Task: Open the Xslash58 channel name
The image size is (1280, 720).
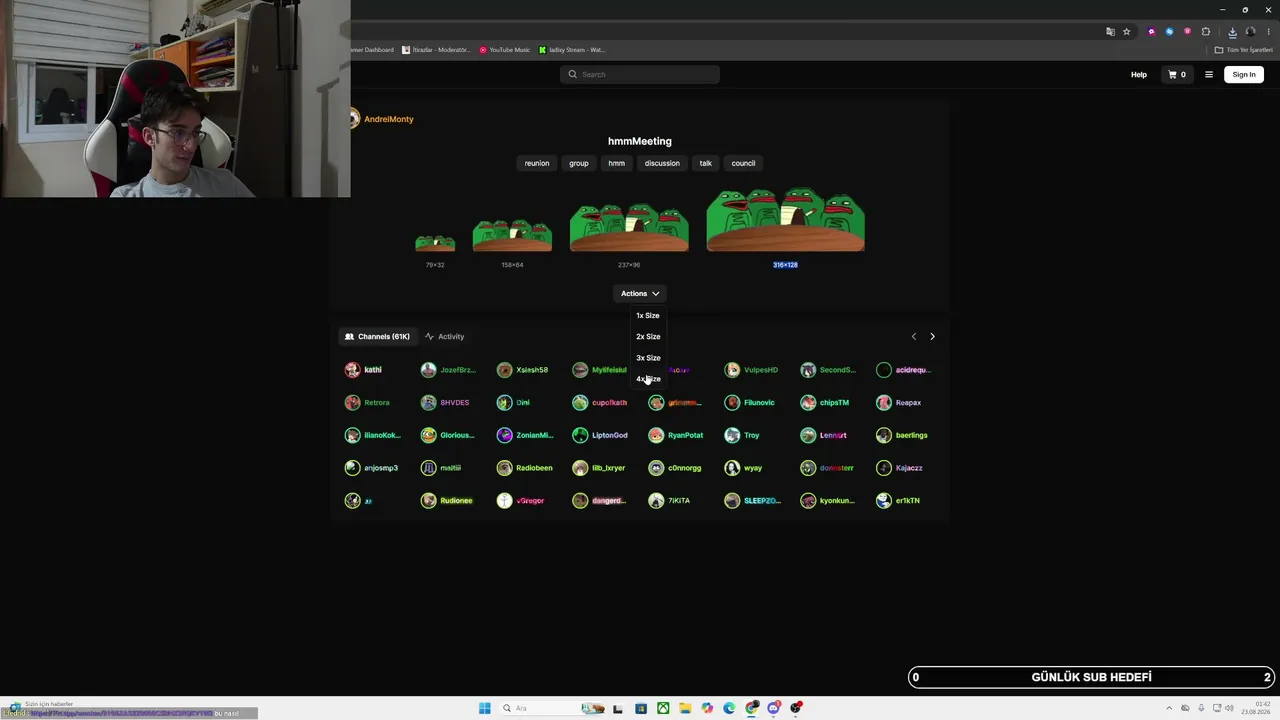Action: 532,370
